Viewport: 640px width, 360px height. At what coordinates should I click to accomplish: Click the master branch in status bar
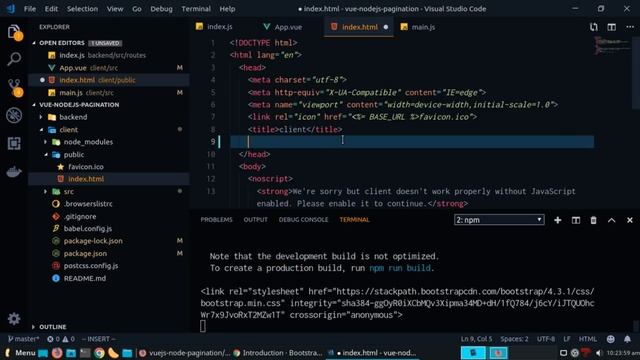[23, 339]
